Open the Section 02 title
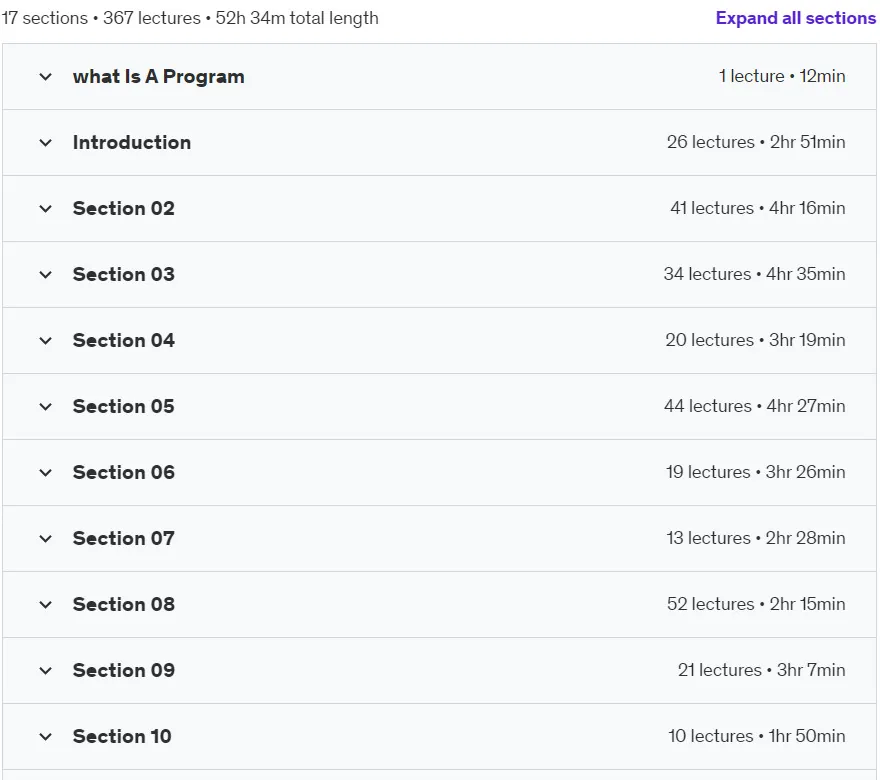This screenshot has height=780, width=880. pyautogui.click(x=123, y=208)
